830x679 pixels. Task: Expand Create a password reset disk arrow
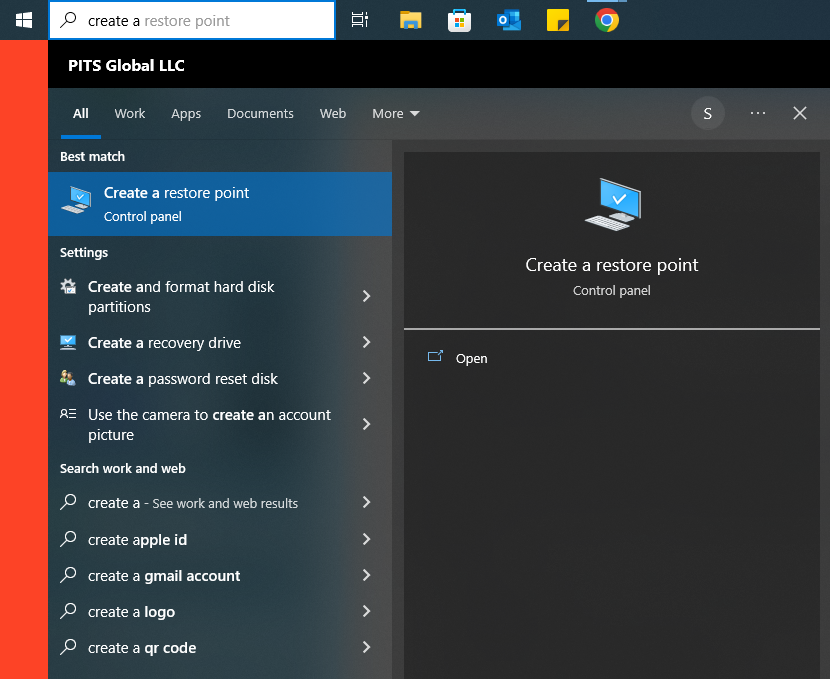(x=366, y=378)
